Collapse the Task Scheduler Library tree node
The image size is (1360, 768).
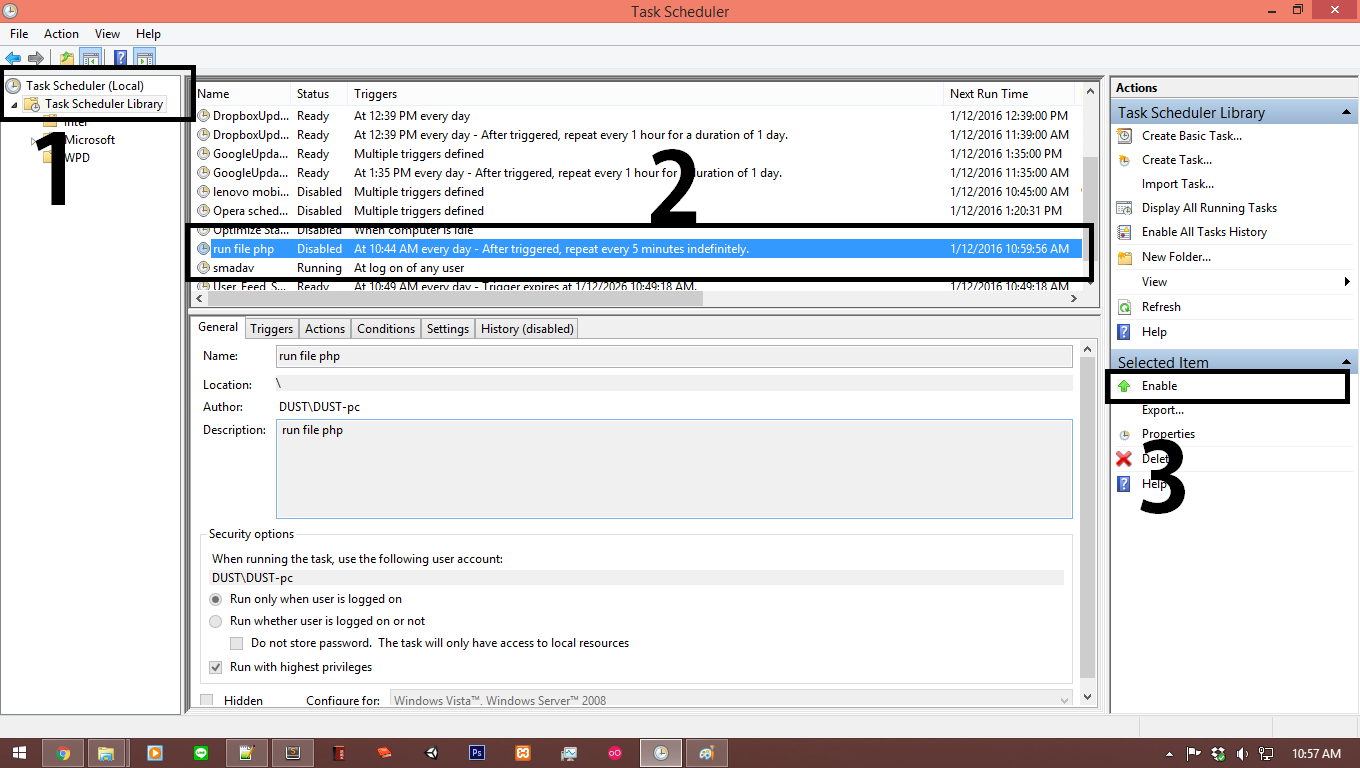pos(14,105)
